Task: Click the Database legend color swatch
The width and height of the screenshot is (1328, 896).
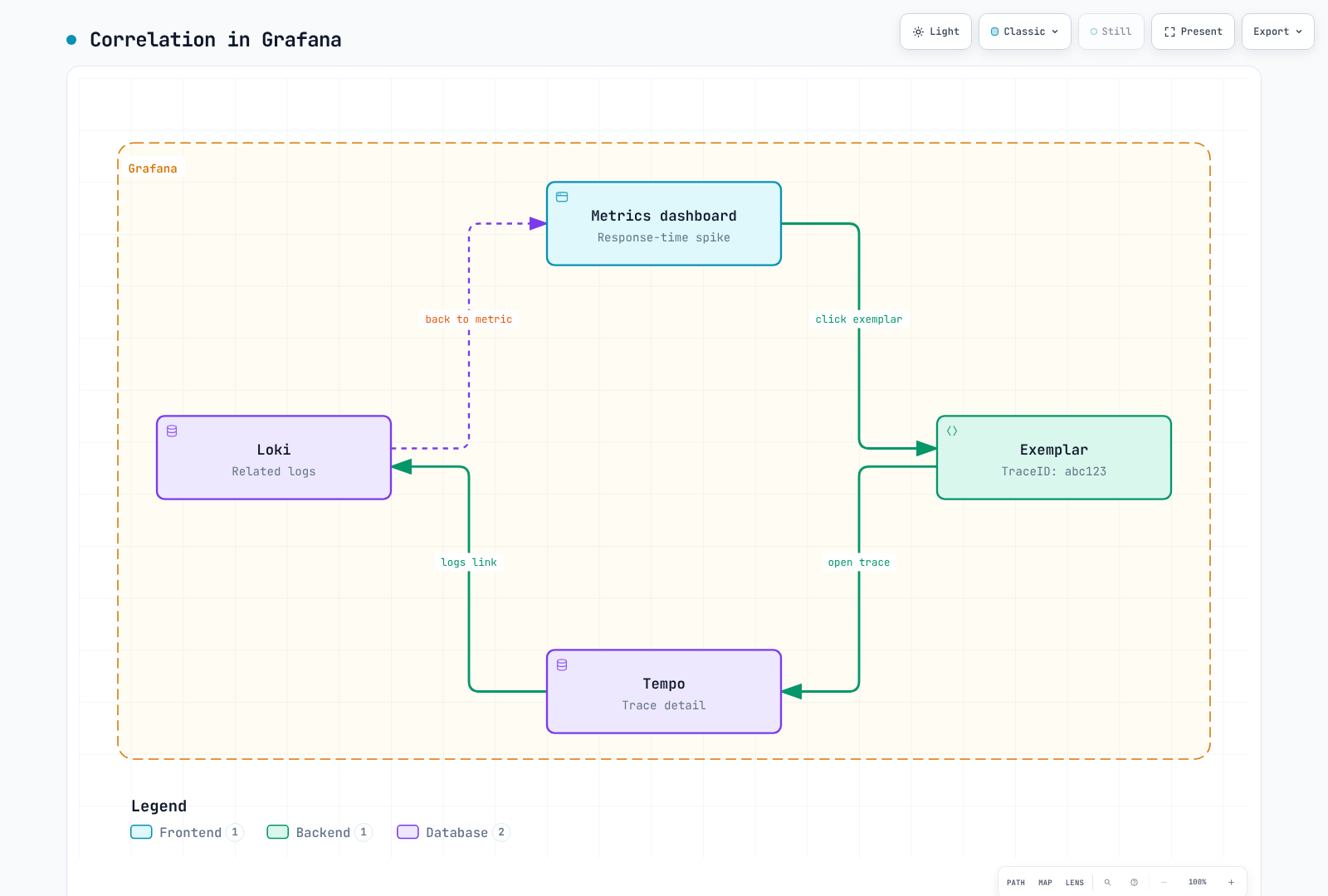Action: [408, 832]
